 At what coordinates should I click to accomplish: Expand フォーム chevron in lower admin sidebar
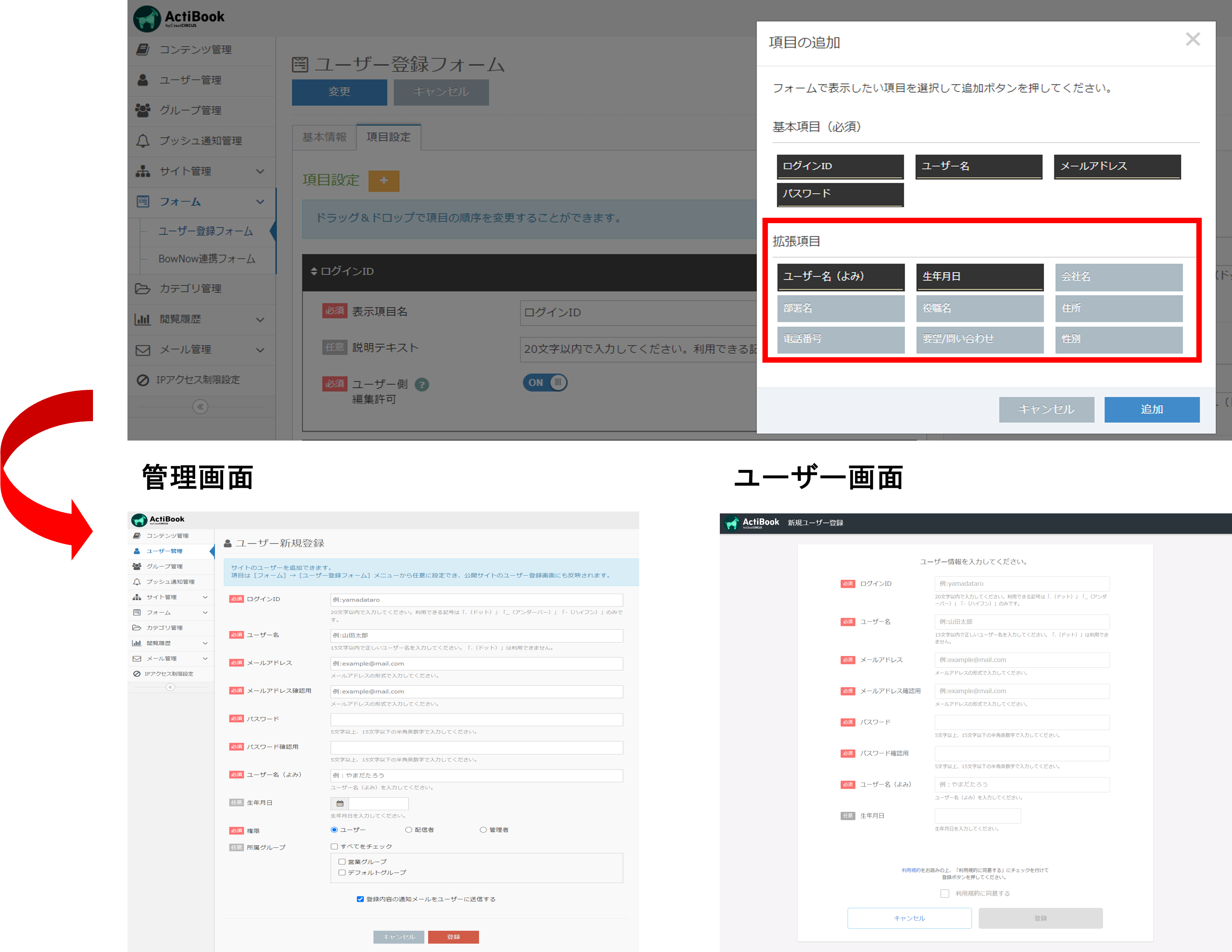click(x=205, y=612)
